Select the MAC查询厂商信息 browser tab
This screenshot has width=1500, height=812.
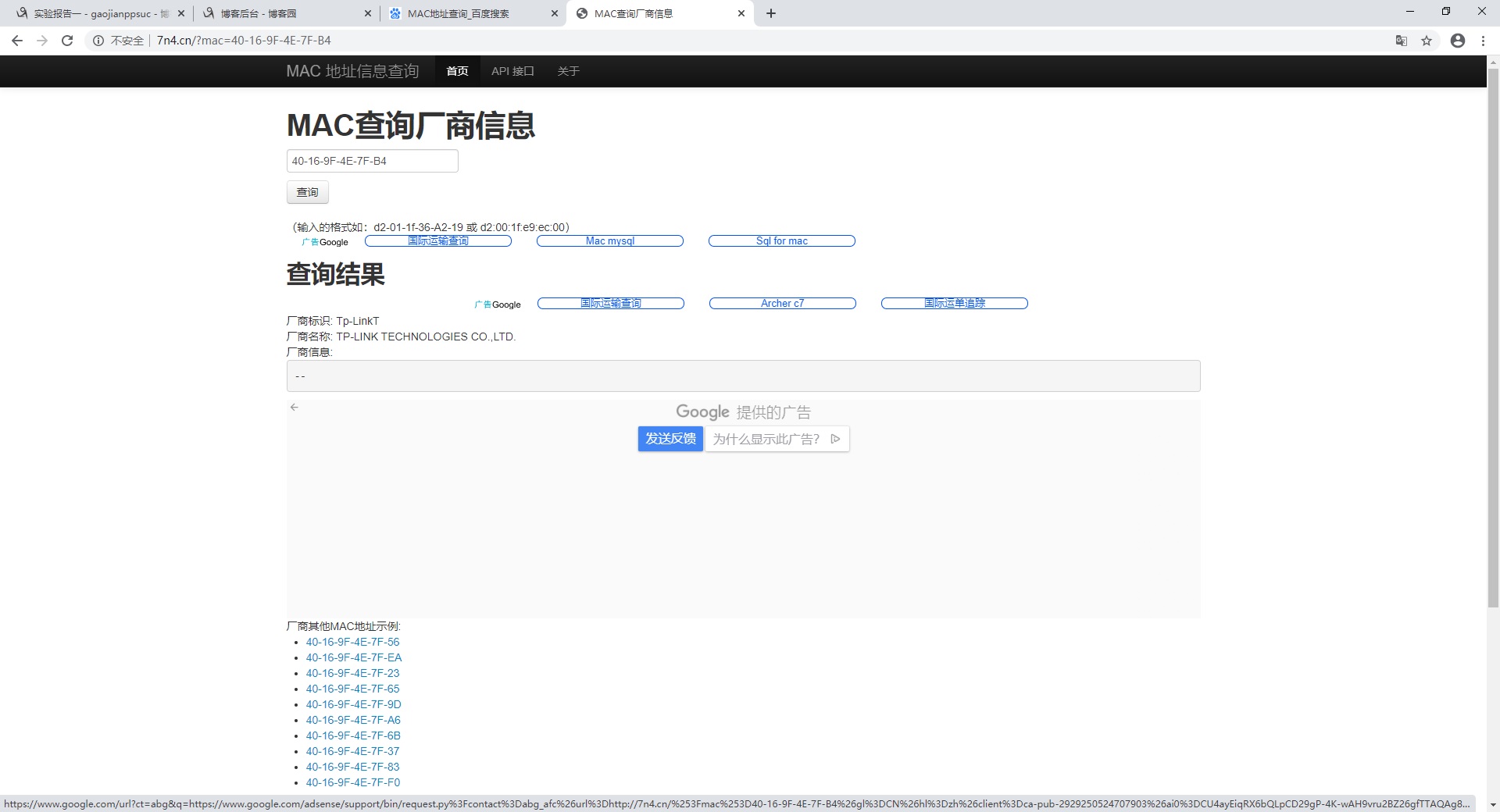click(x=660, y=13)
